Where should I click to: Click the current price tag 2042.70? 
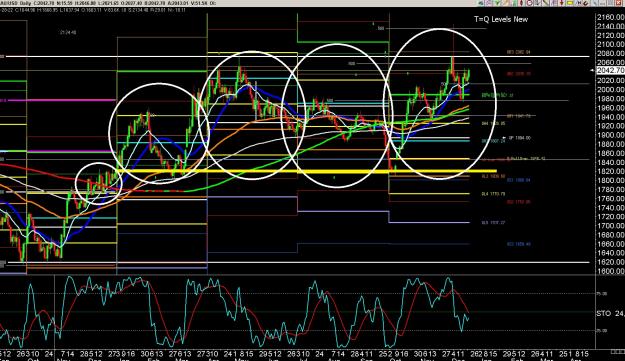point(610,71)
